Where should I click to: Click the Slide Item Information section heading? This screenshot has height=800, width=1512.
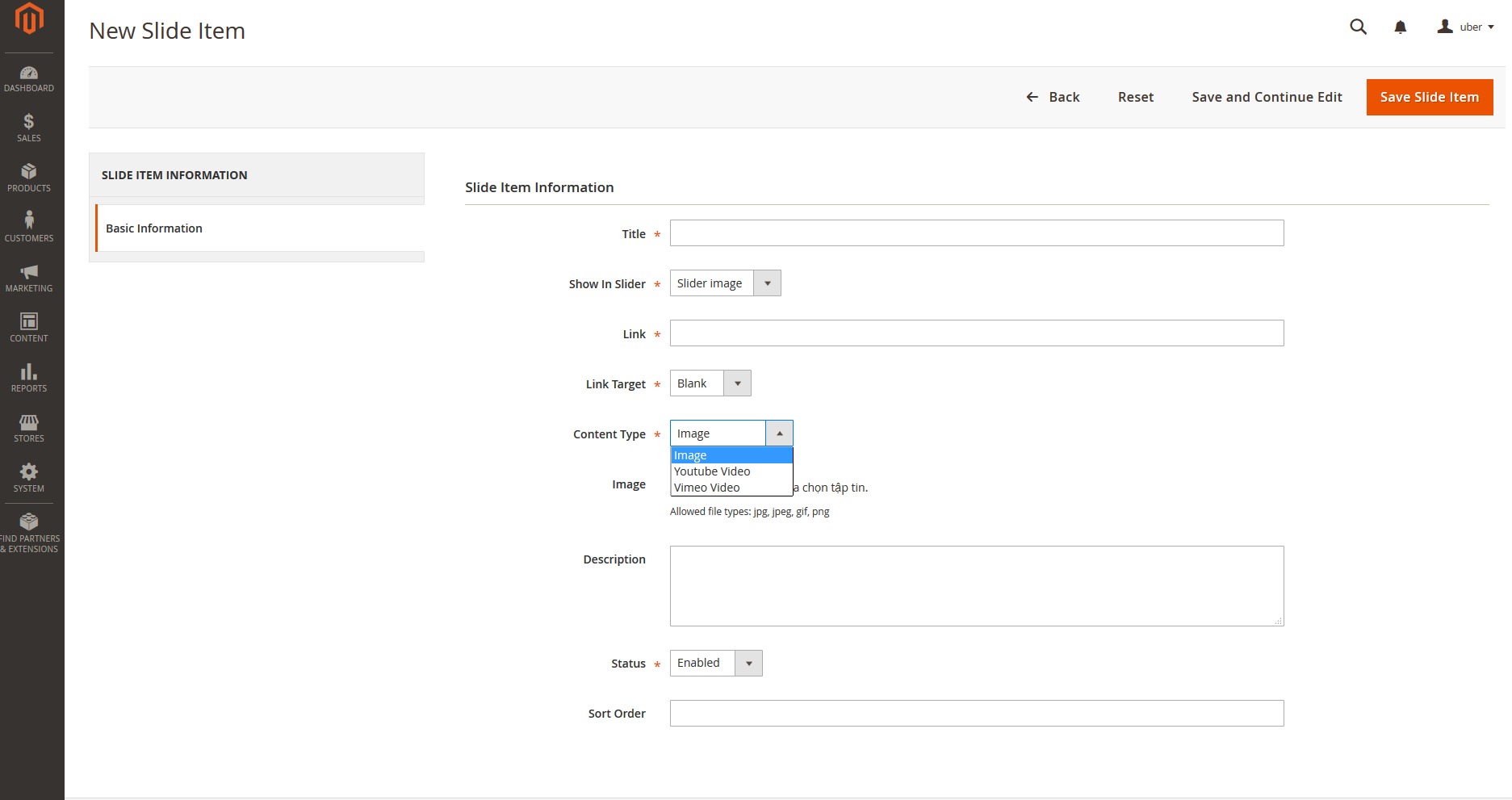pos(539,187)
